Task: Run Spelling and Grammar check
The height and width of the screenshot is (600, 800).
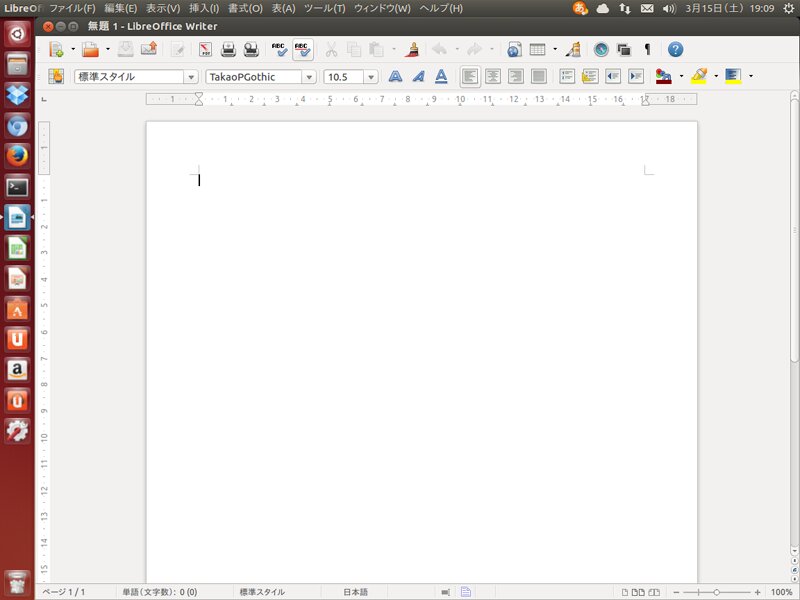Action: pyautogui.click(x=279, y=49)
